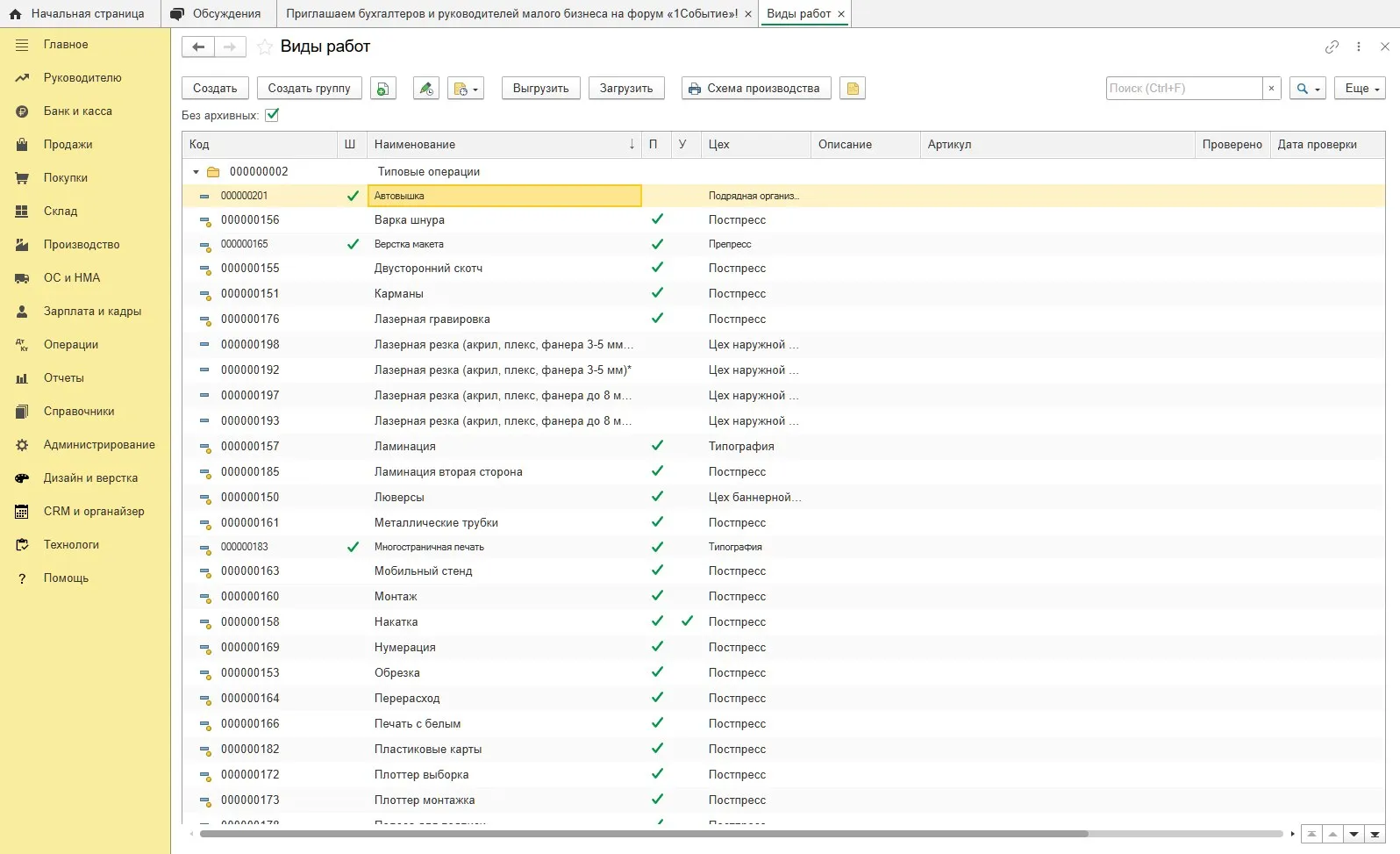This screenshot has width=1400, height=854.
Task: Open the three-dot form options menu
Action: click(x=1358, y=47)
